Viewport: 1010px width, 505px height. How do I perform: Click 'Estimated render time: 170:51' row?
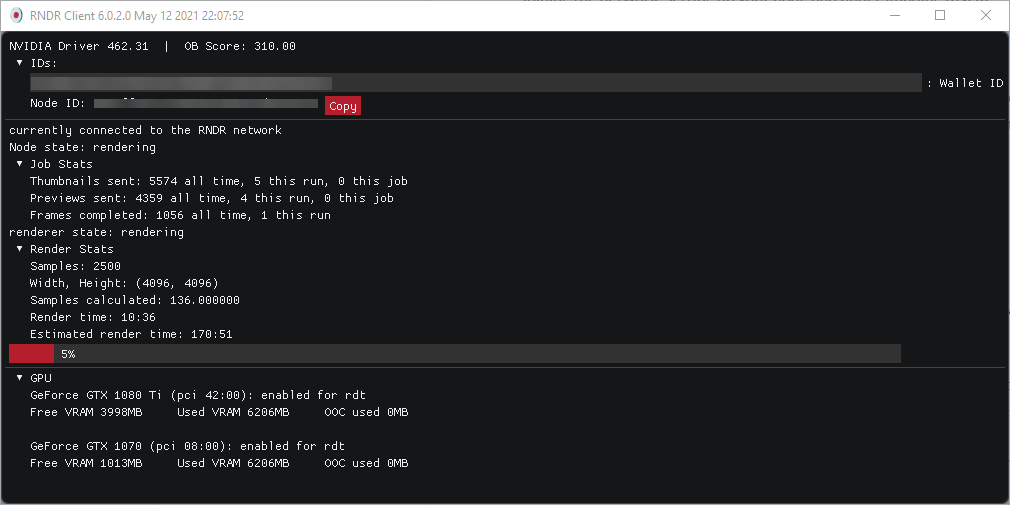(x=131, y=334)
